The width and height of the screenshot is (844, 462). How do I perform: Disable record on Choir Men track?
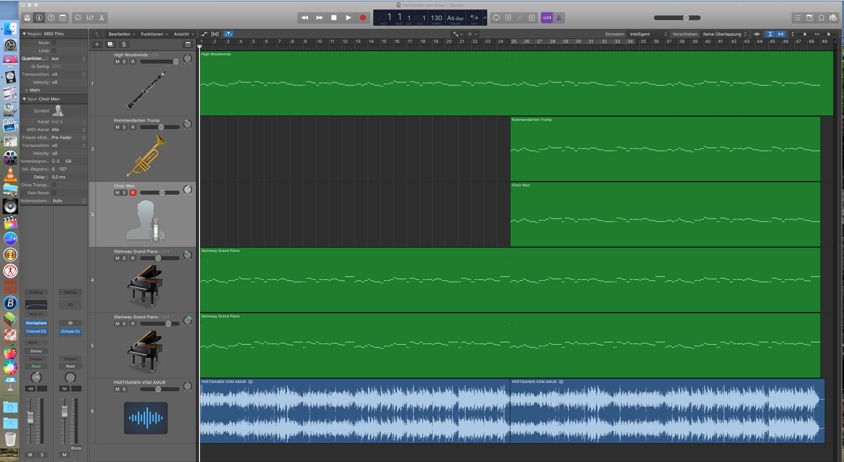[x=132, y=193]
